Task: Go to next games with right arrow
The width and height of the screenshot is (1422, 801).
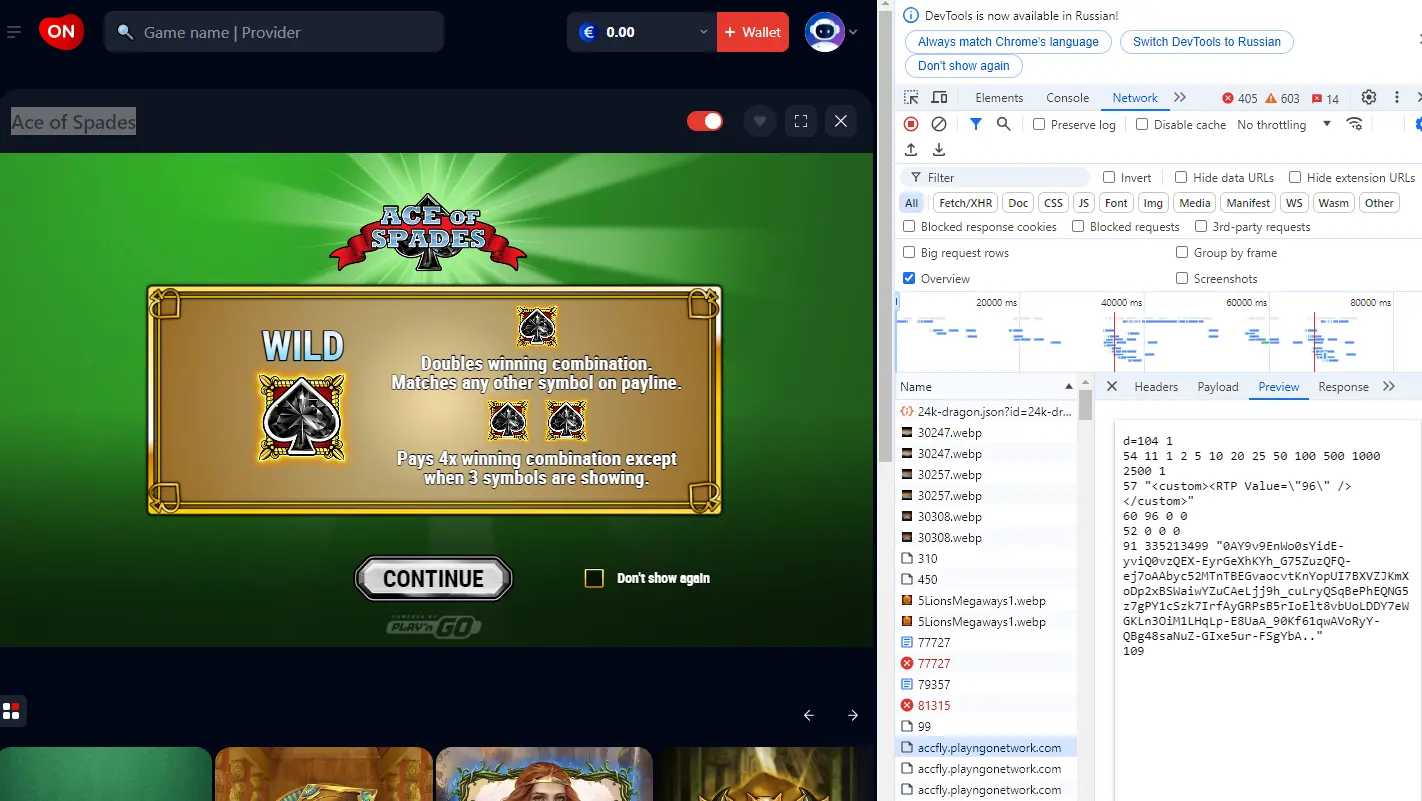Action: (x=853, y=715)
